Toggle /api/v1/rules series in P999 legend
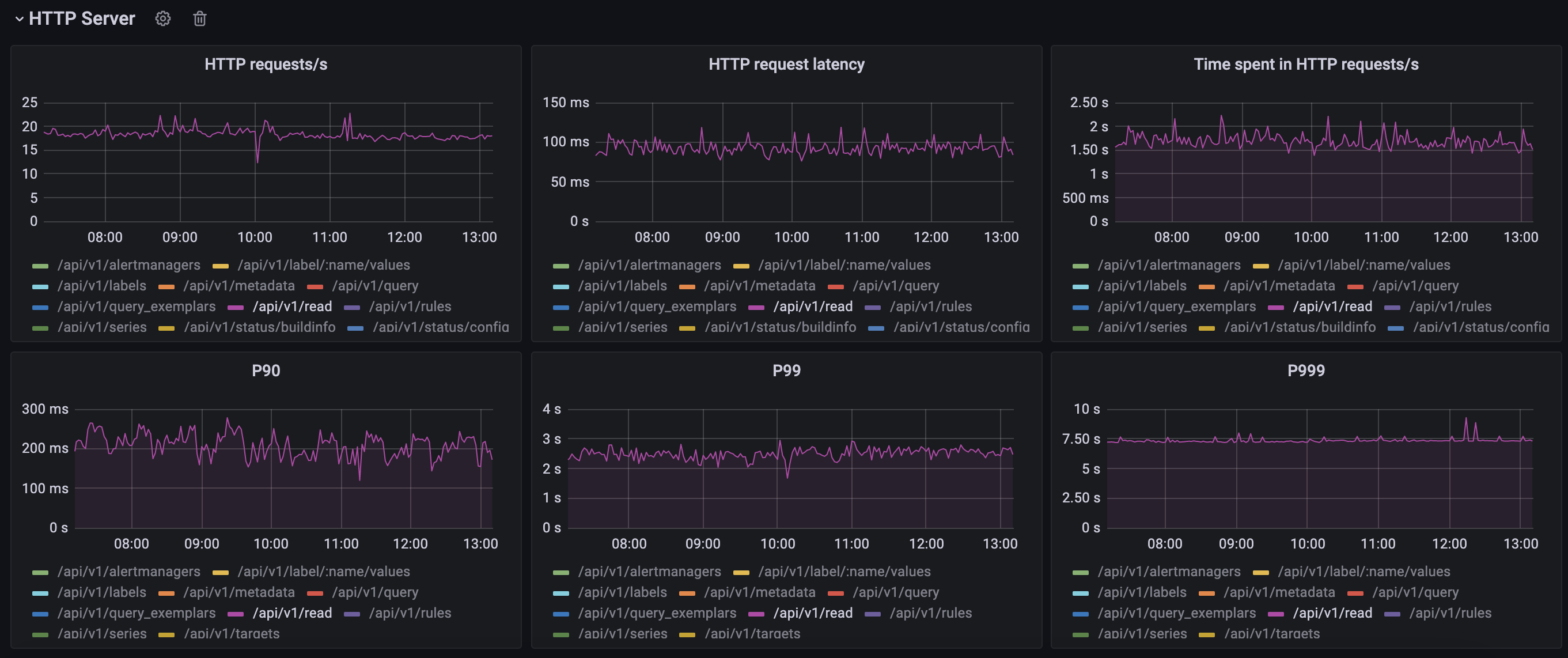Viewport: 1568px width, 658px height. (x=1450, y=613)
